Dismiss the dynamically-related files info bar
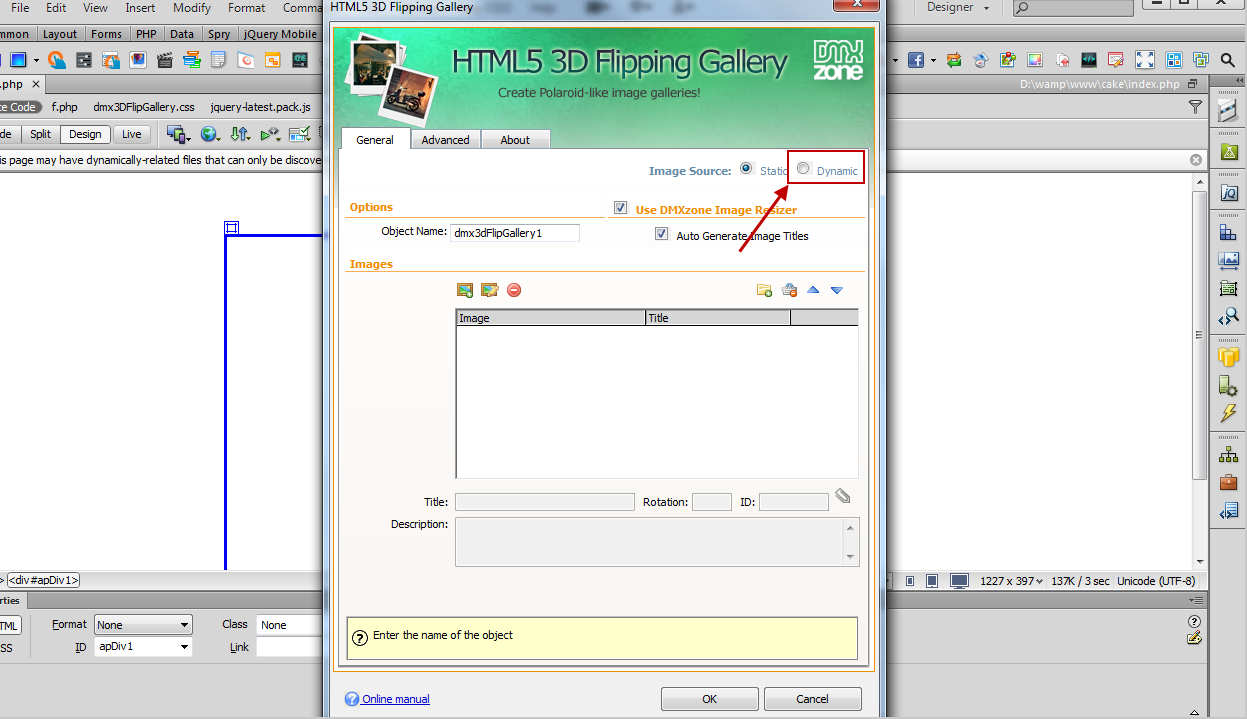 [1195, 159]
